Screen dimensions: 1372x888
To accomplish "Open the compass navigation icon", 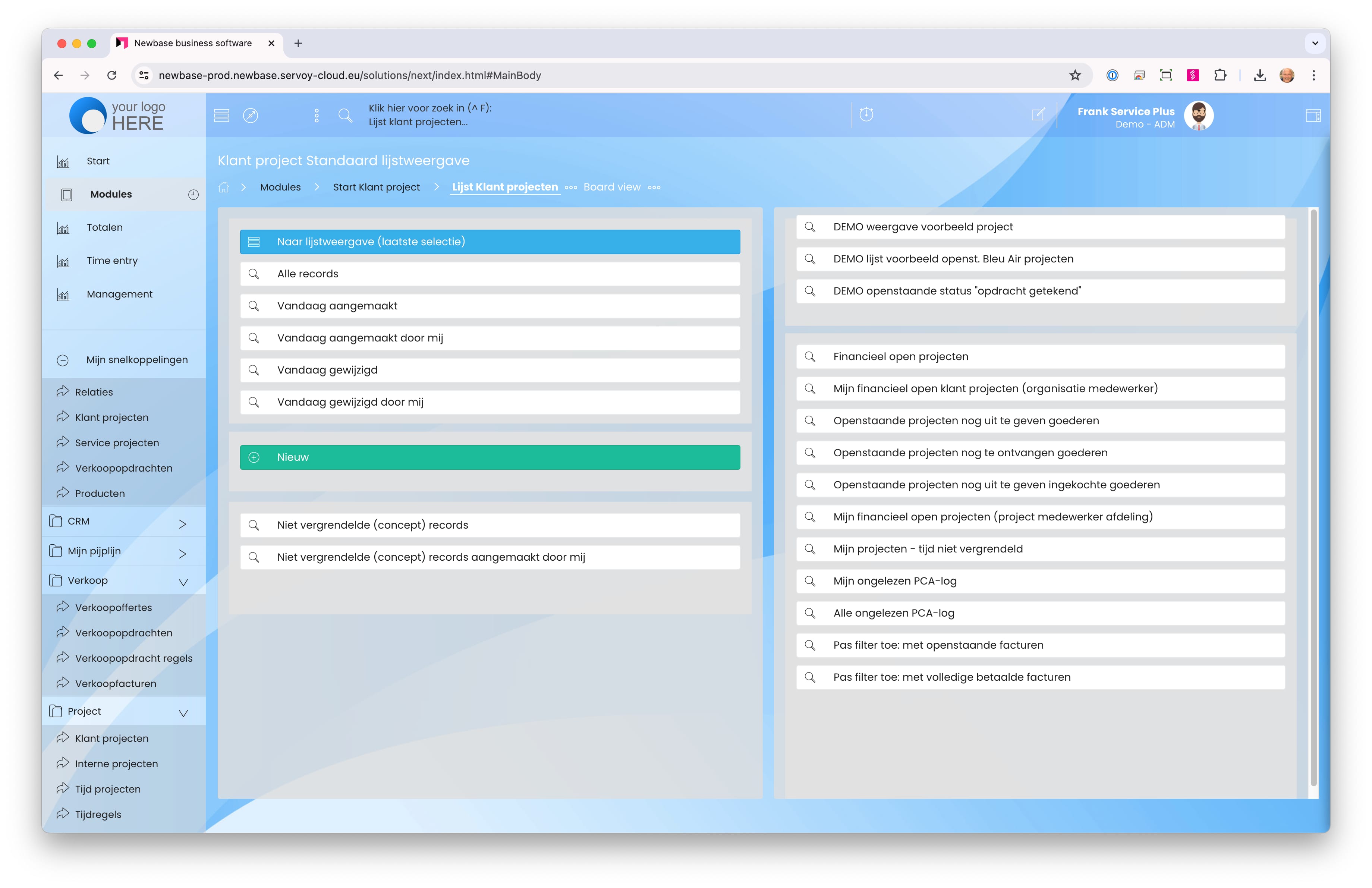I will pos(251,116).
